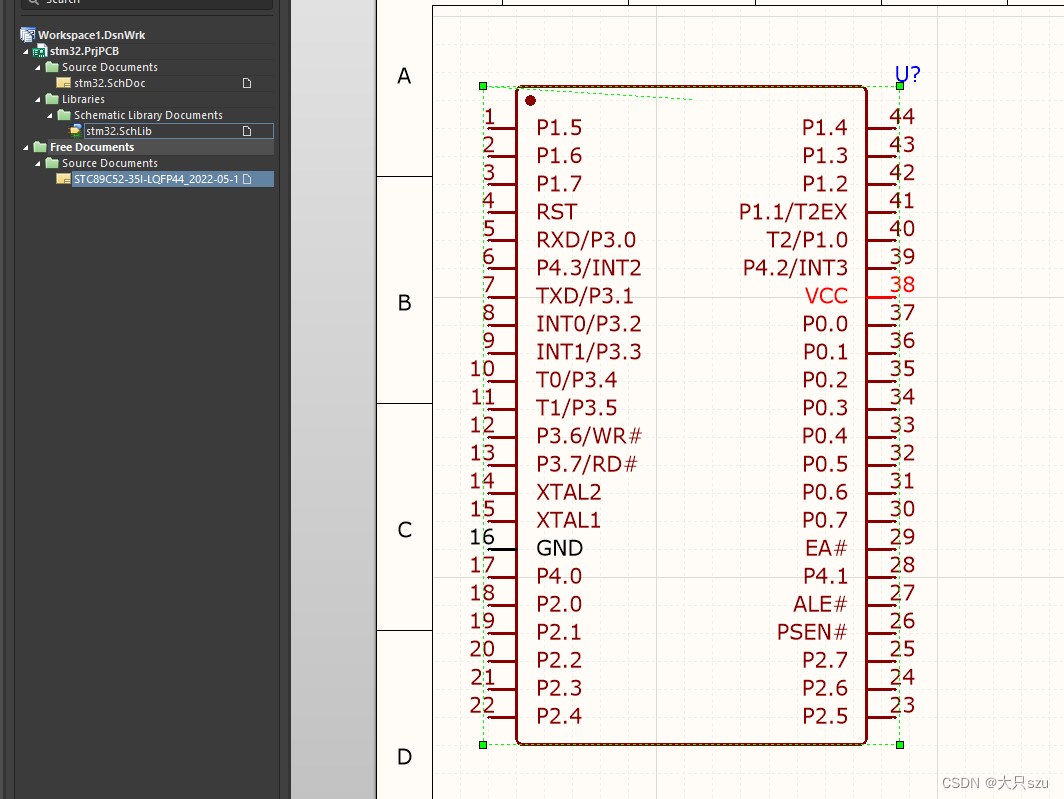
Task: Open STC89C52-35I-LQFP44 document
Action: 156,179
